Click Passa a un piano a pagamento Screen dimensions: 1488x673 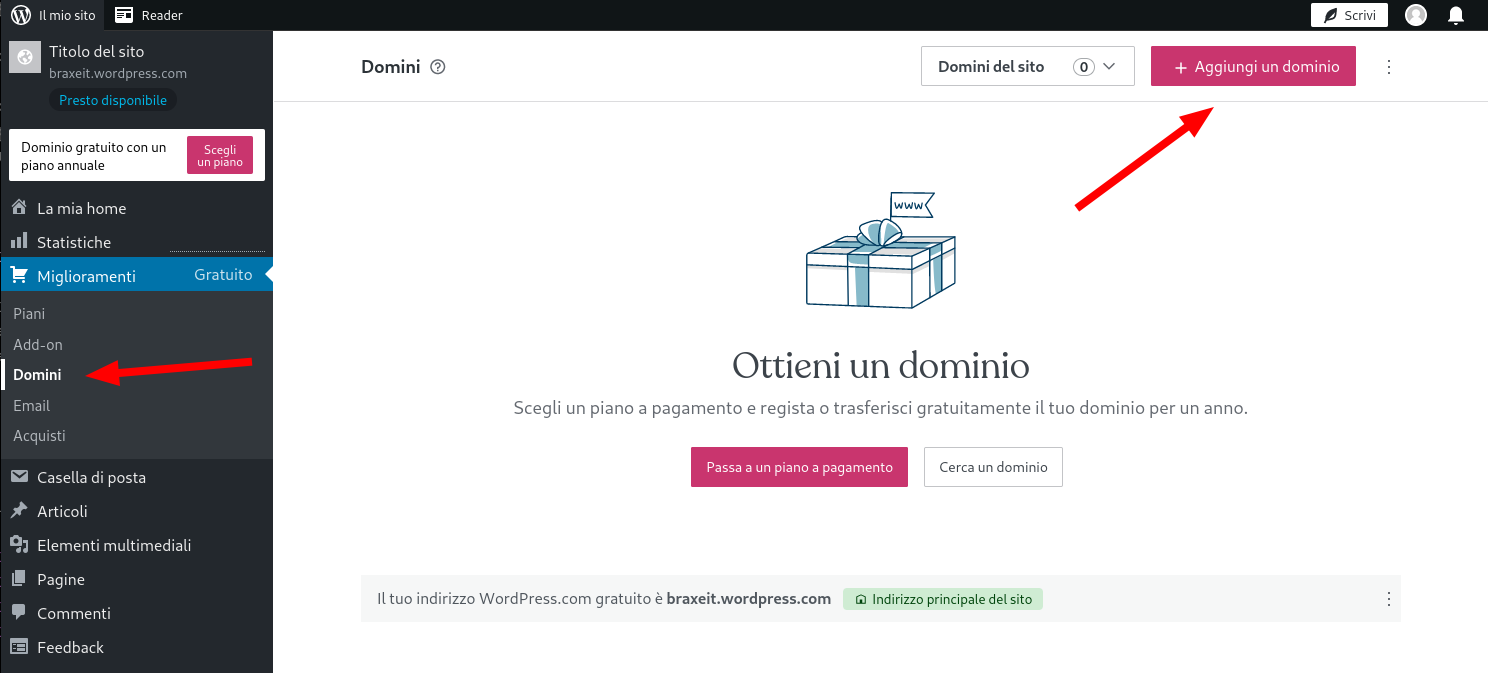coord(799,467)
